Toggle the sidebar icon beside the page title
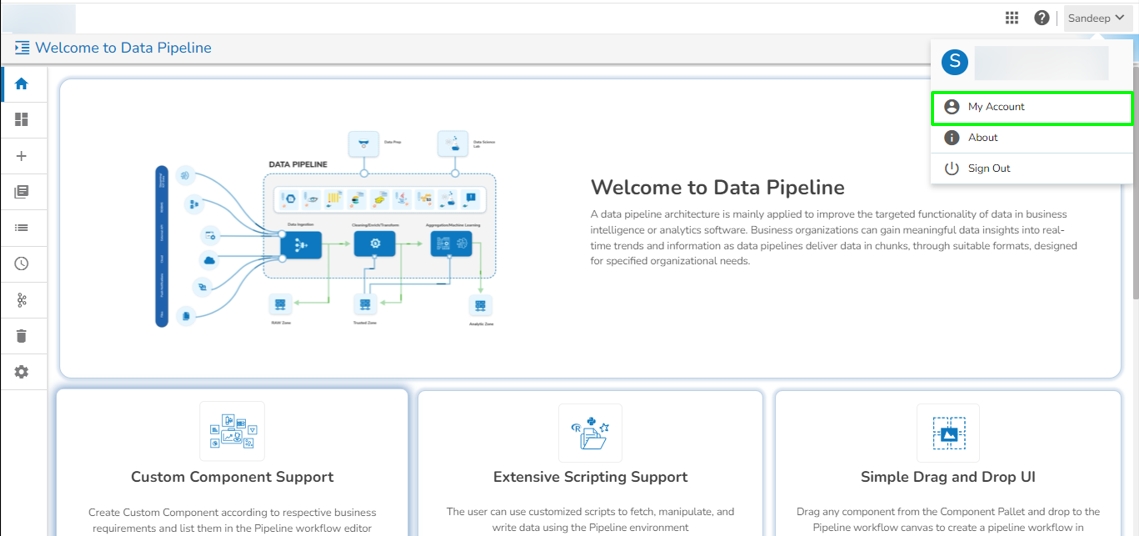1139x536 pixels. [x=22, y=48]
